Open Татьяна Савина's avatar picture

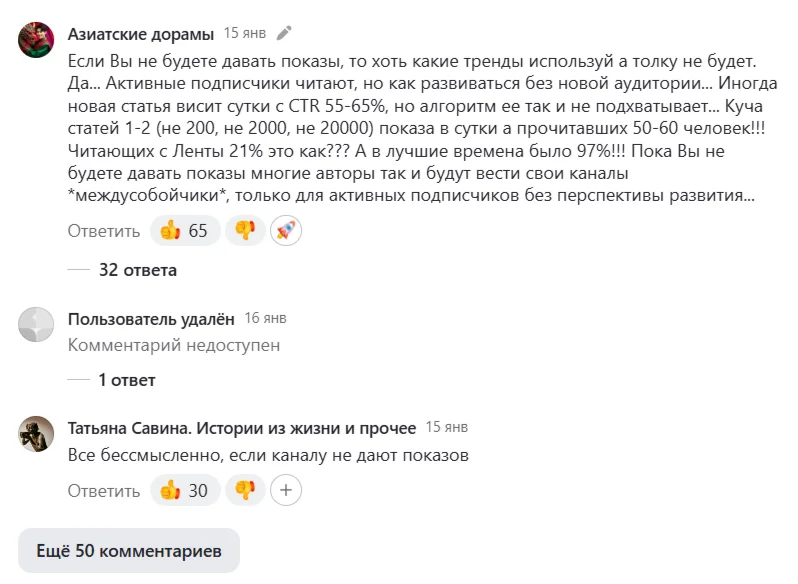pos(37,434)
